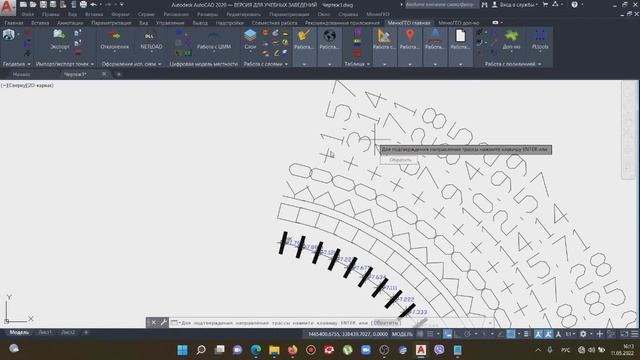This screenshot has width=640, height=360.
Task: Open the Главная ribbon tab
Action: coord(14,23)
